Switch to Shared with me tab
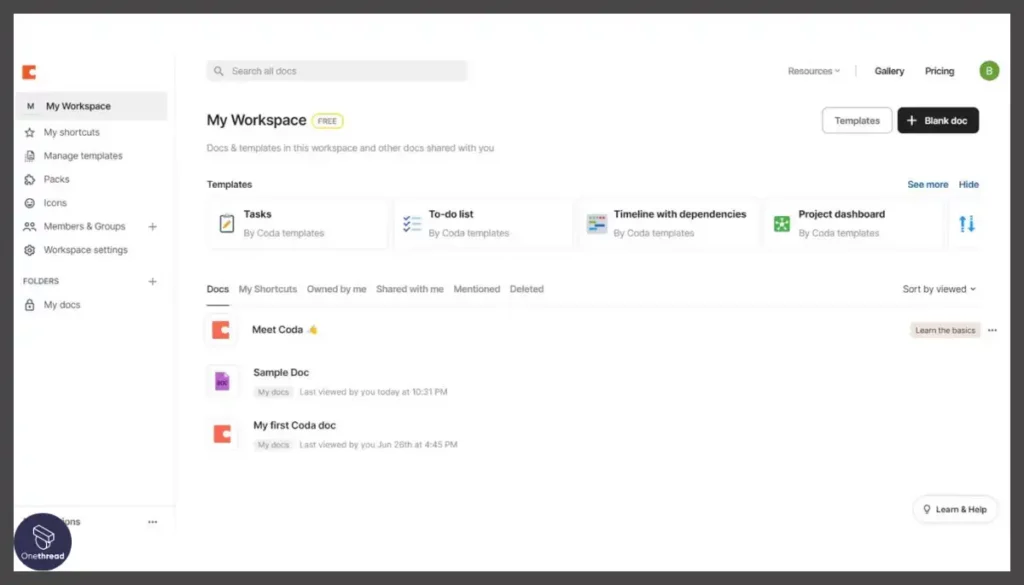 [409, 289]
